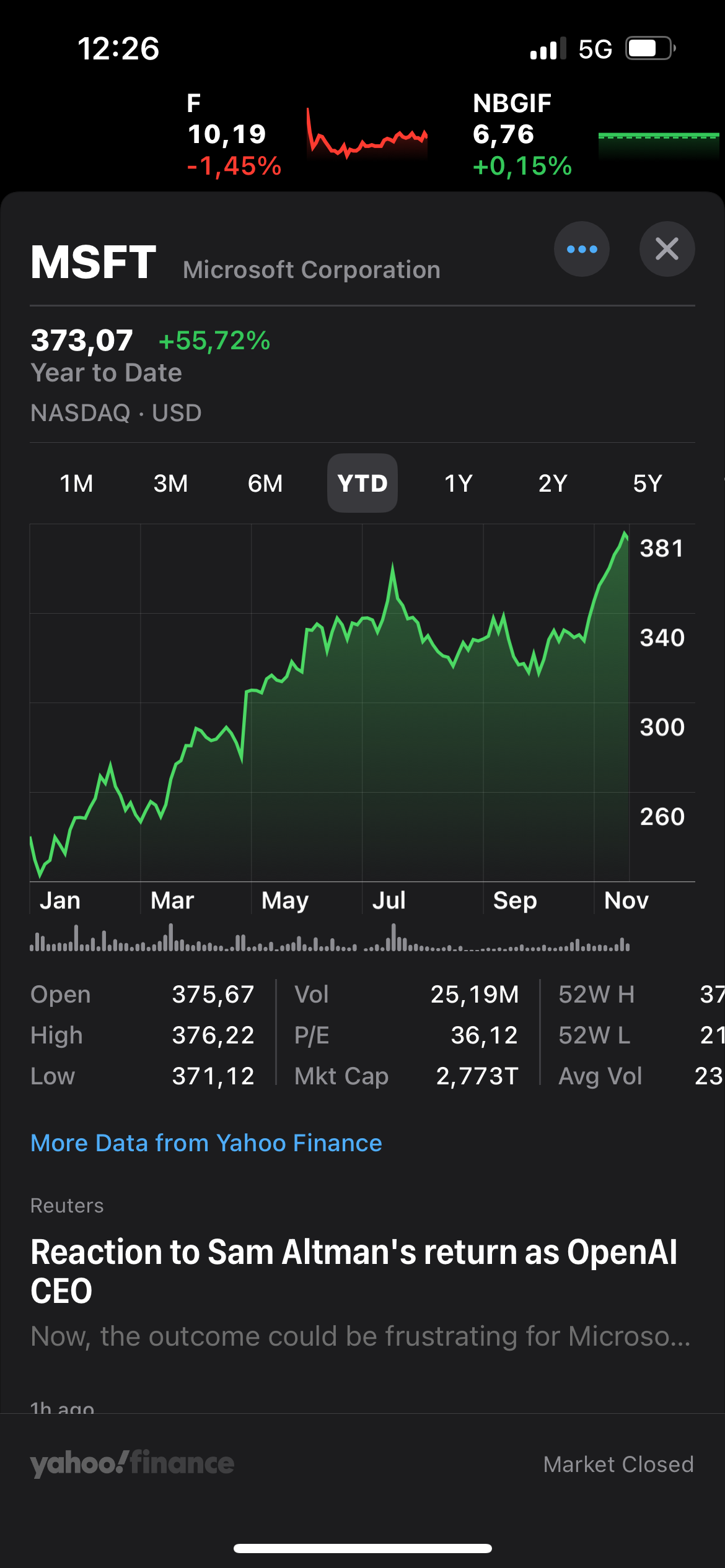The width and height of the screenshot is (725, 1568).
Task: Select the 1Y time range
Action: tap(459, 483)
